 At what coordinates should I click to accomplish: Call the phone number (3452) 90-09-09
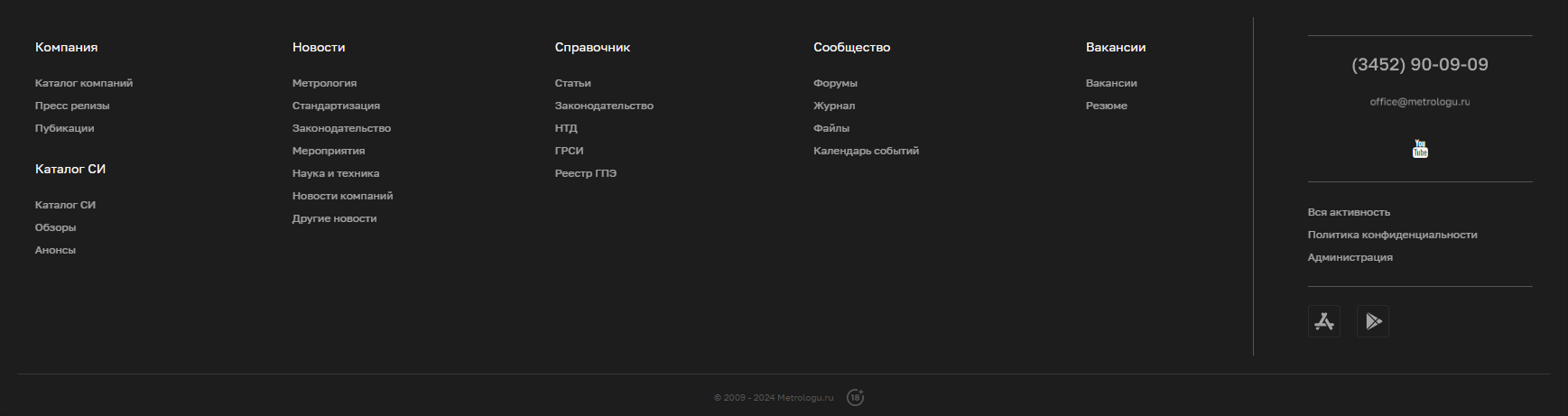click(1419, 65)
